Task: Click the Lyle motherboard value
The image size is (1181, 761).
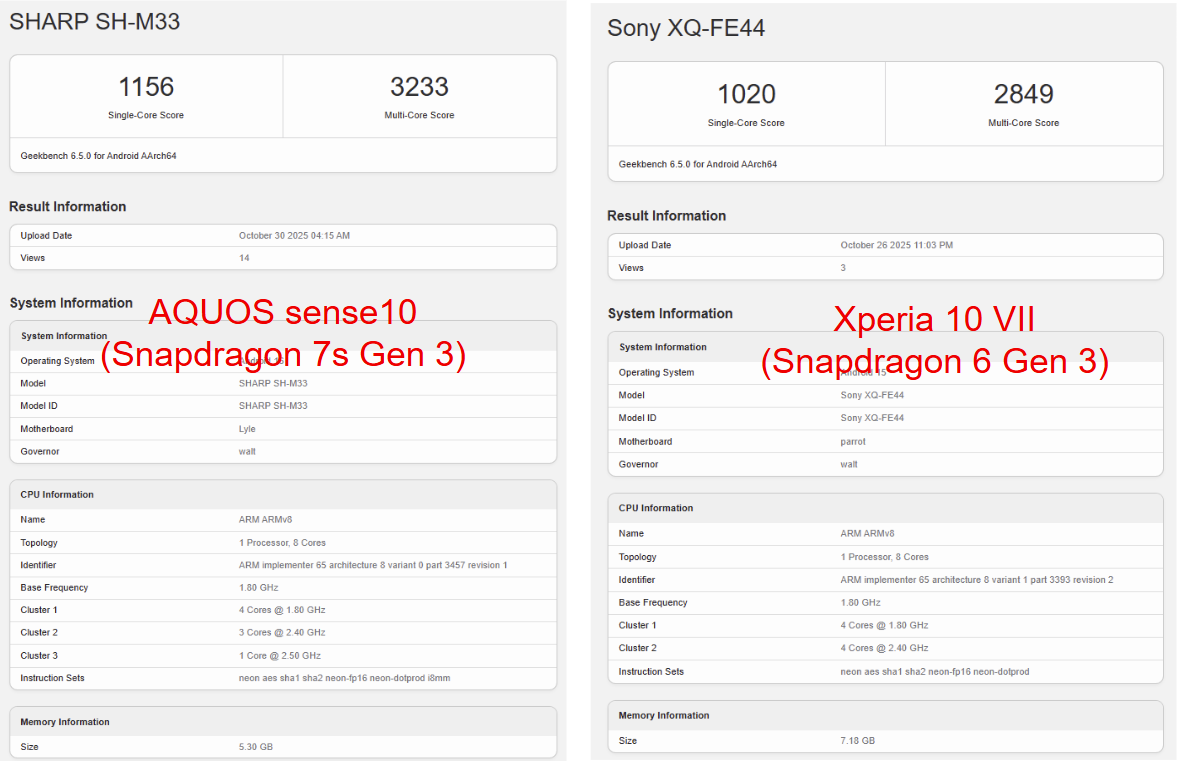Action: 247,429
